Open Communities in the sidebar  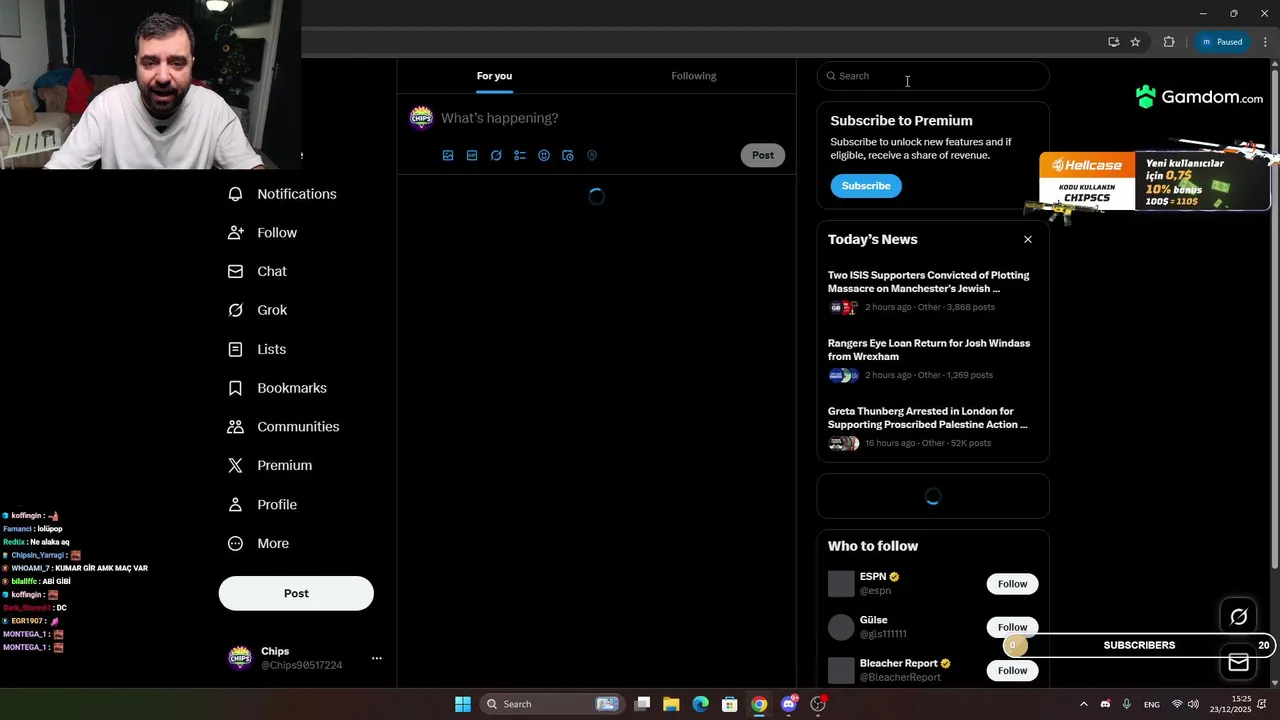click(x=284, y=427)
